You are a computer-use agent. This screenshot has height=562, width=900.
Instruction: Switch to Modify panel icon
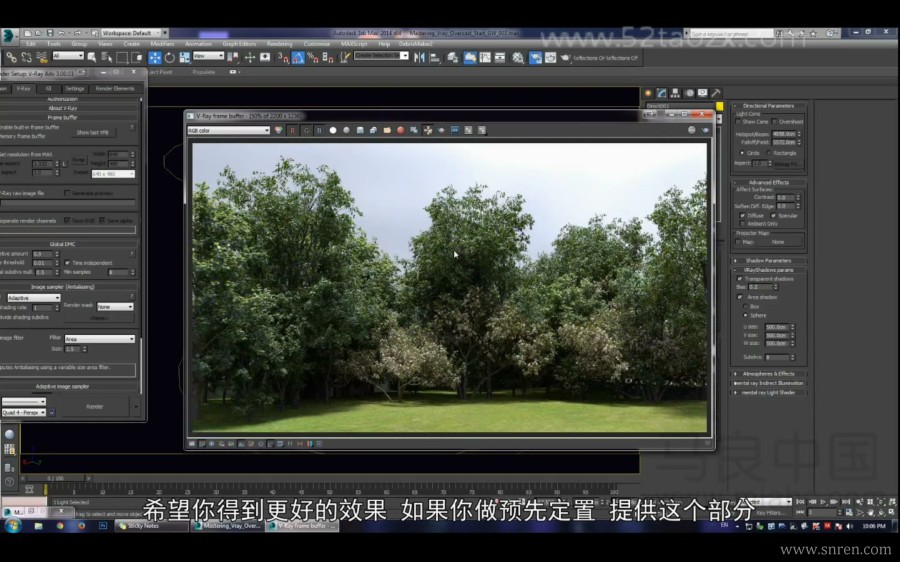pos(662,93)
